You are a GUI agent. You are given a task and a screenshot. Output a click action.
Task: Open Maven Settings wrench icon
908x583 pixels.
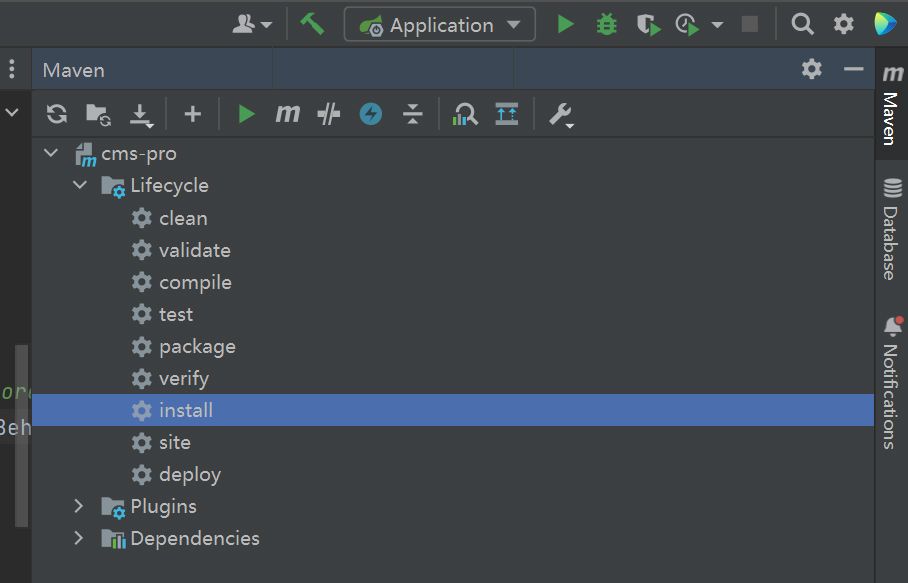tap(561, 115)
